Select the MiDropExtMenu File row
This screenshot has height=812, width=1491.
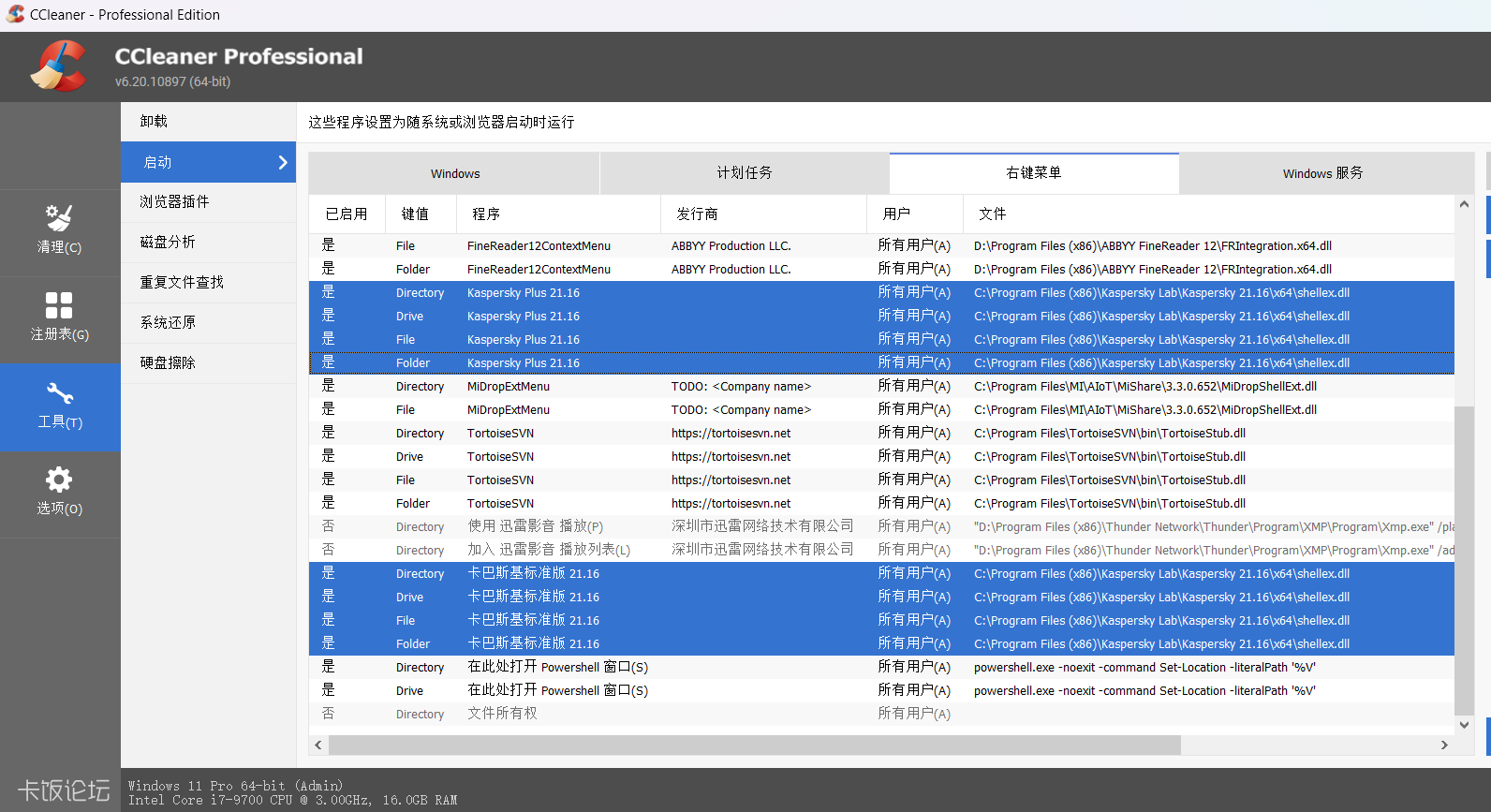[881, 410]
